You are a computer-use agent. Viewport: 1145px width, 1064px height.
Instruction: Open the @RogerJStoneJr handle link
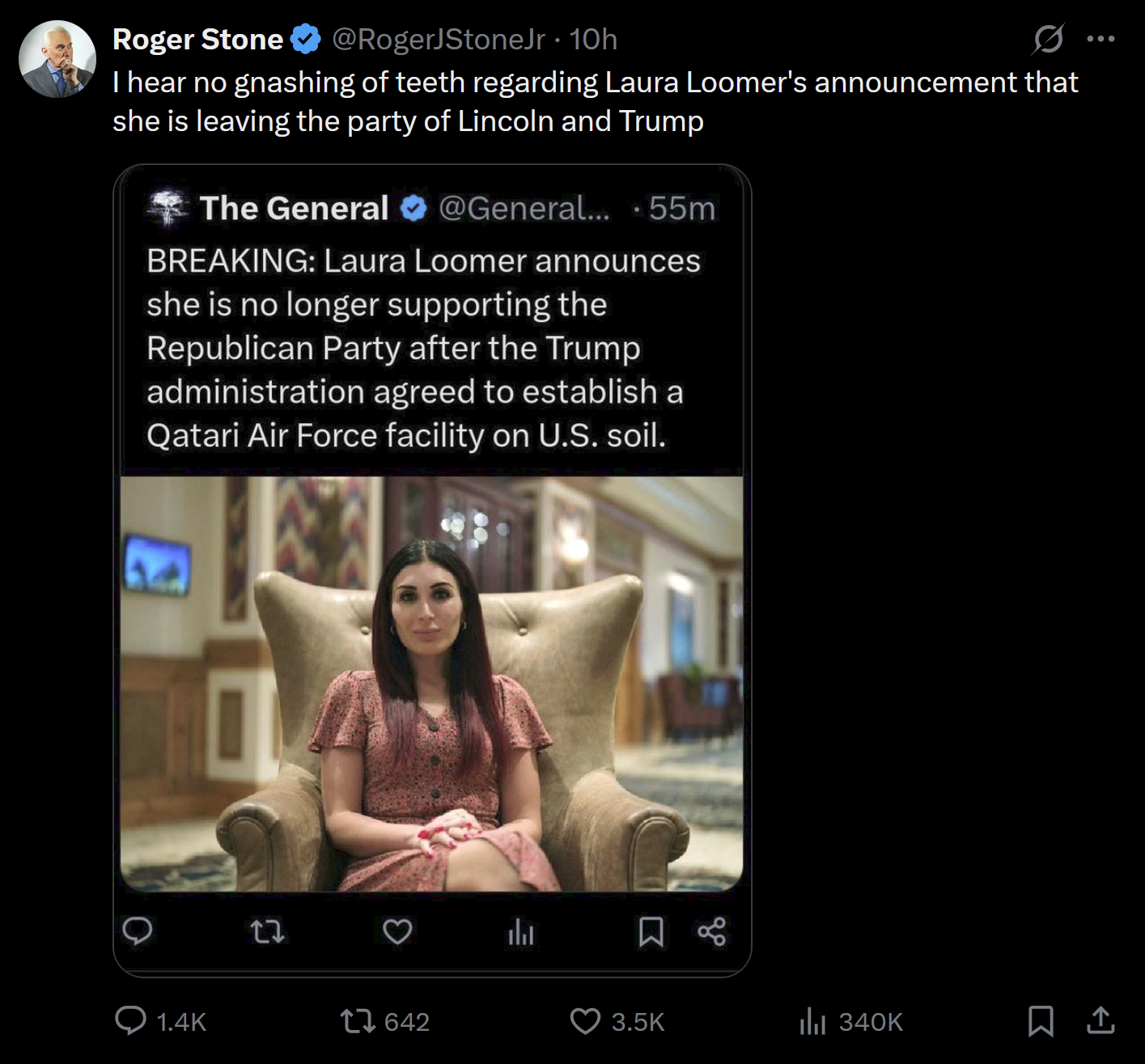click(439, 40)
